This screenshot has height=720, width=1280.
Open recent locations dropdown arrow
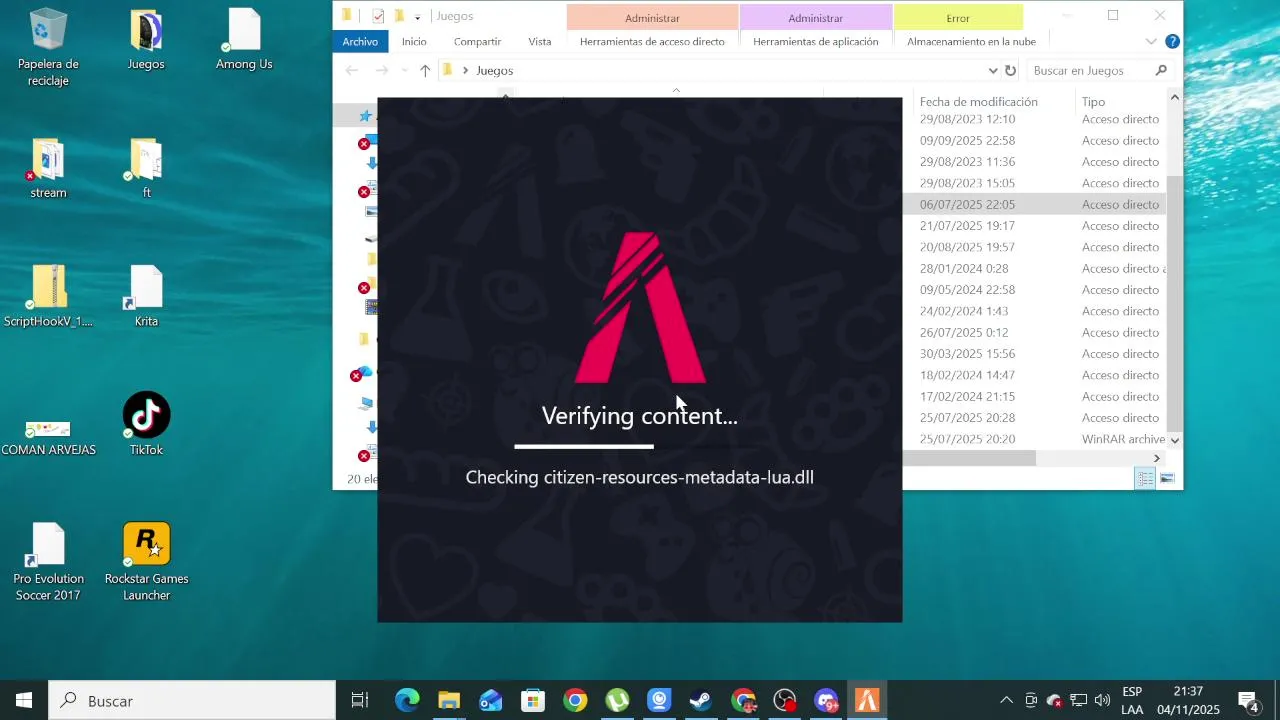[x=404, y=71]
